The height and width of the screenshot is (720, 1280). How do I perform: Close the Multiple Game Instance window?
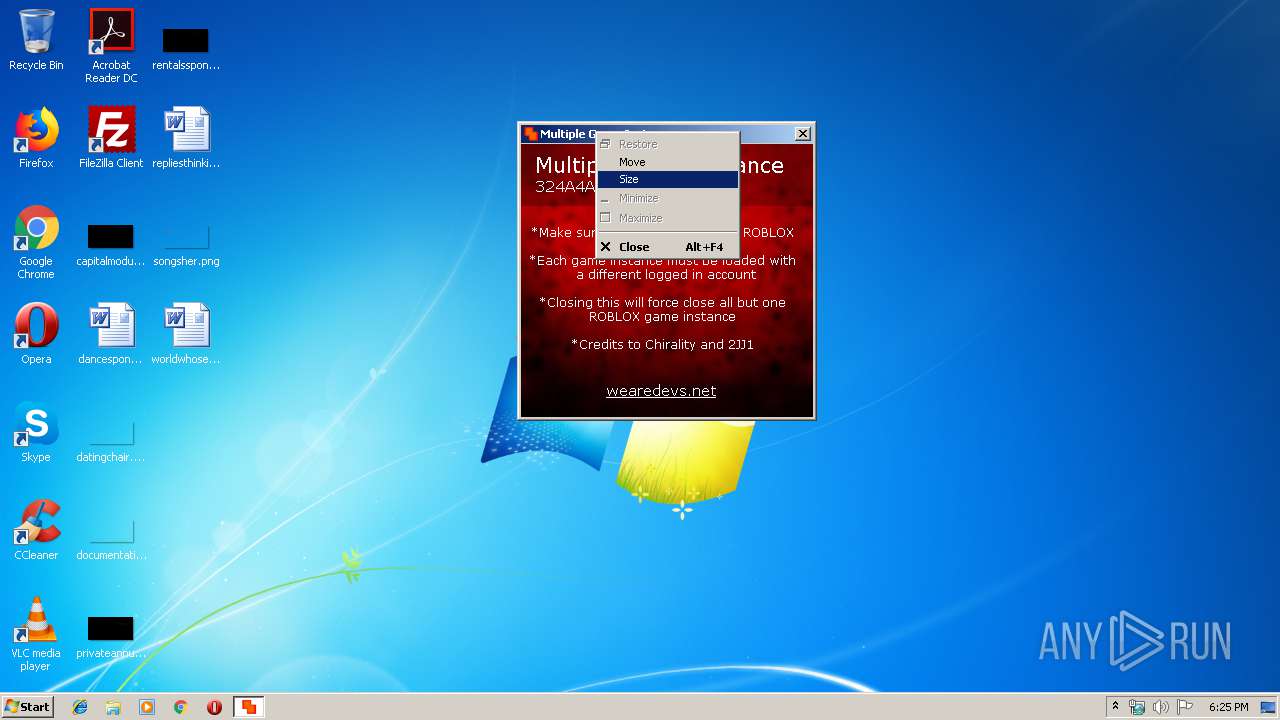pos(802,134)
